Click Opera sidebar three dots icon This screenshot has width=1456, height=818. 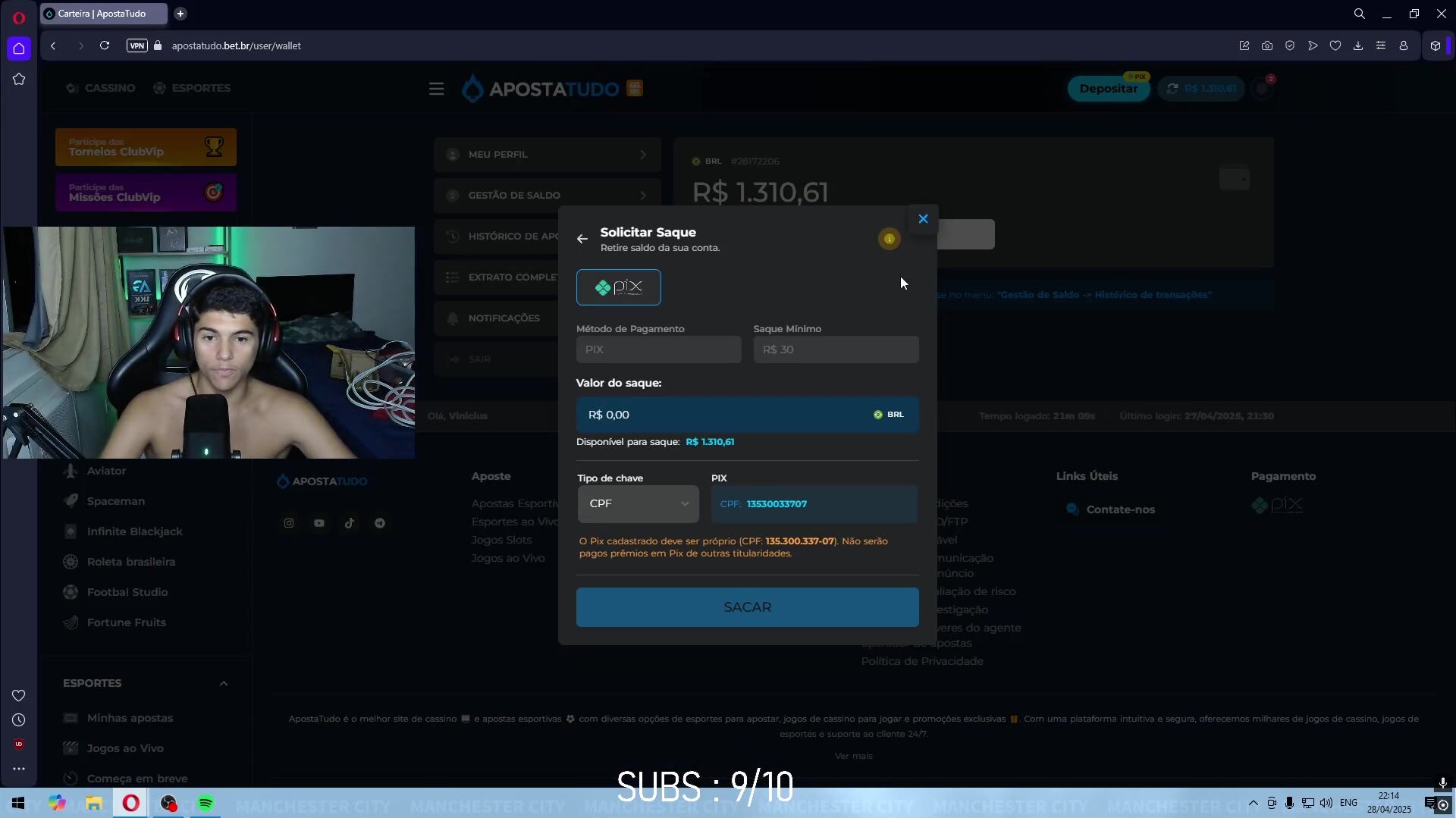click(19, 769)
